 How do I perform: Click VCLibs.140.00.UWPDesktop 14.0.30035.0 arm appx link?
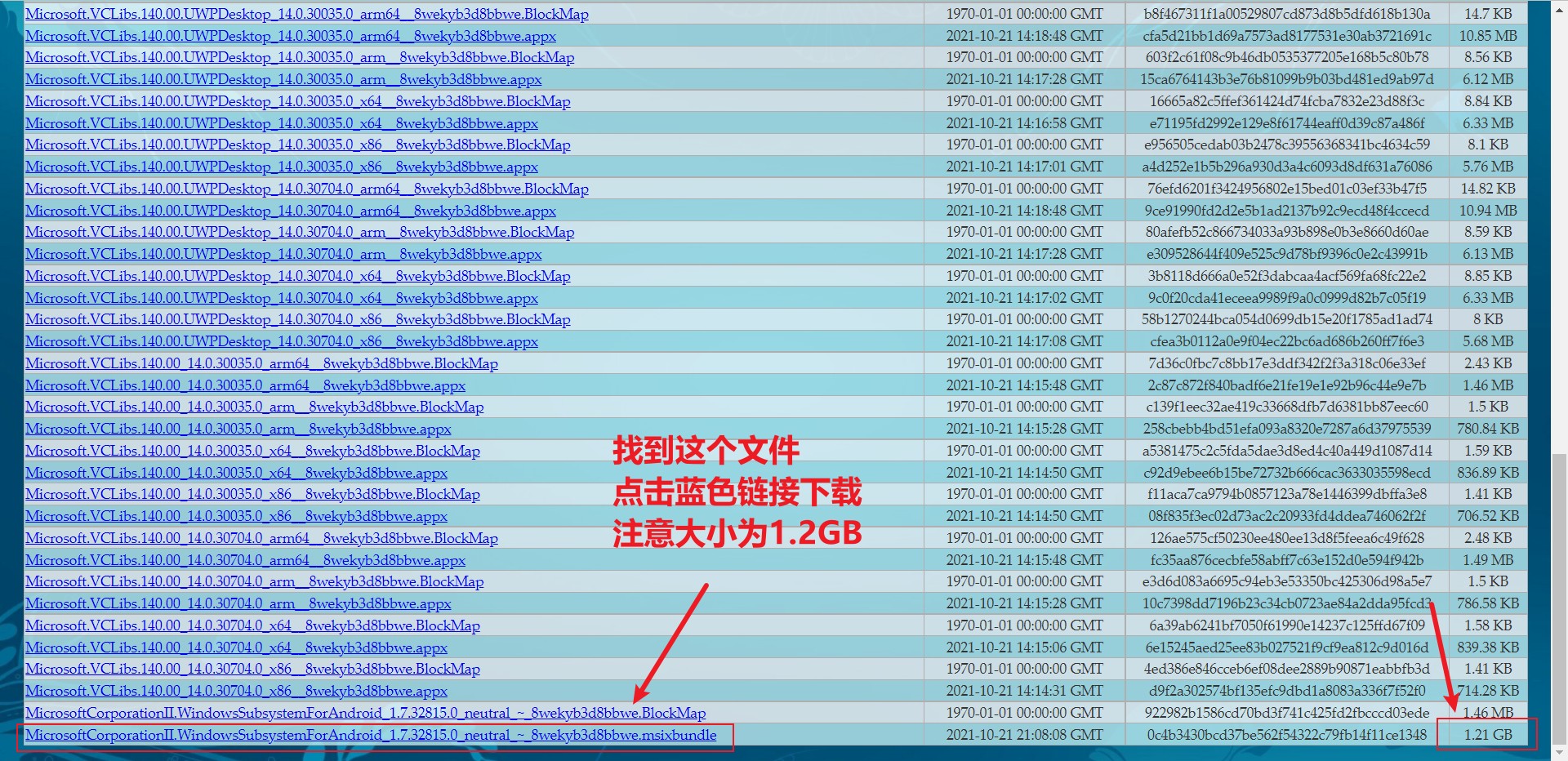pos(283,79)
